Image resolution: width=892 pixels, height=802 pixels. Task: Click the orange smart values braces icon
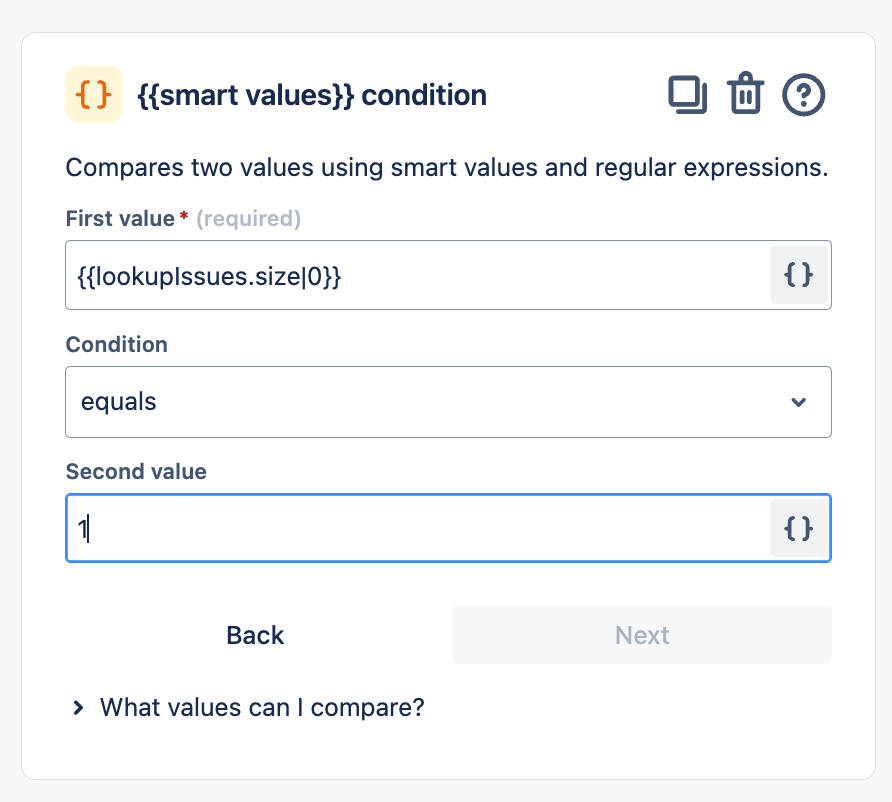(94, 94)
